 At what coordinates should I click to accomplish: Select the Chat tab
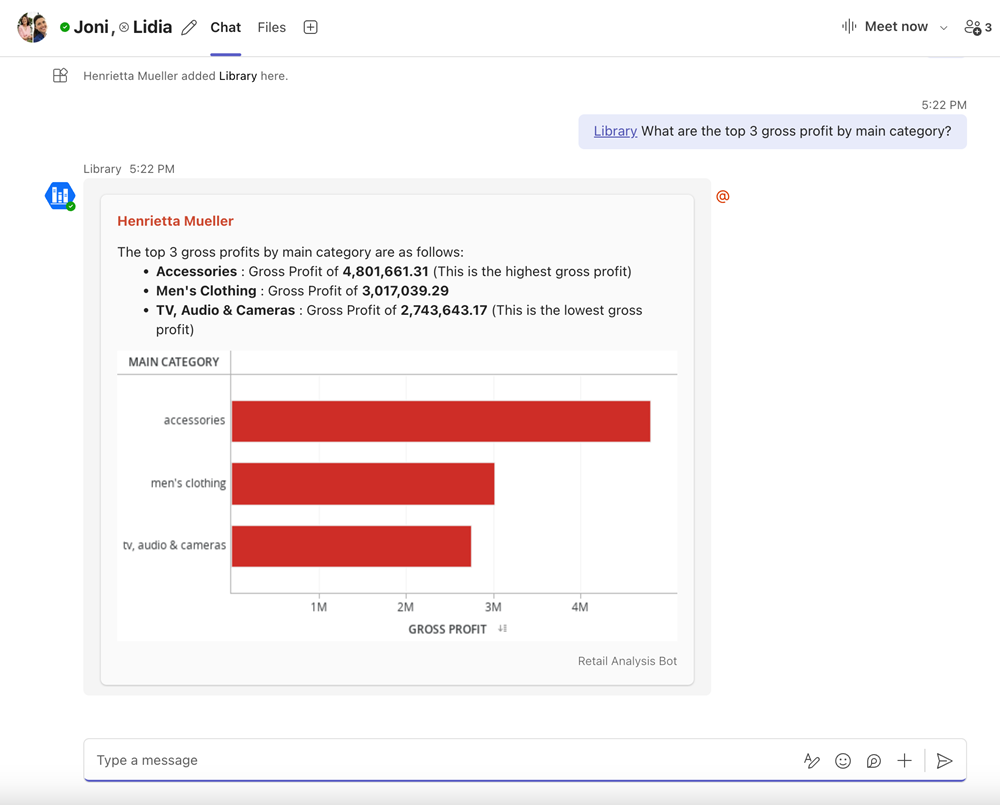pos(225,27)
